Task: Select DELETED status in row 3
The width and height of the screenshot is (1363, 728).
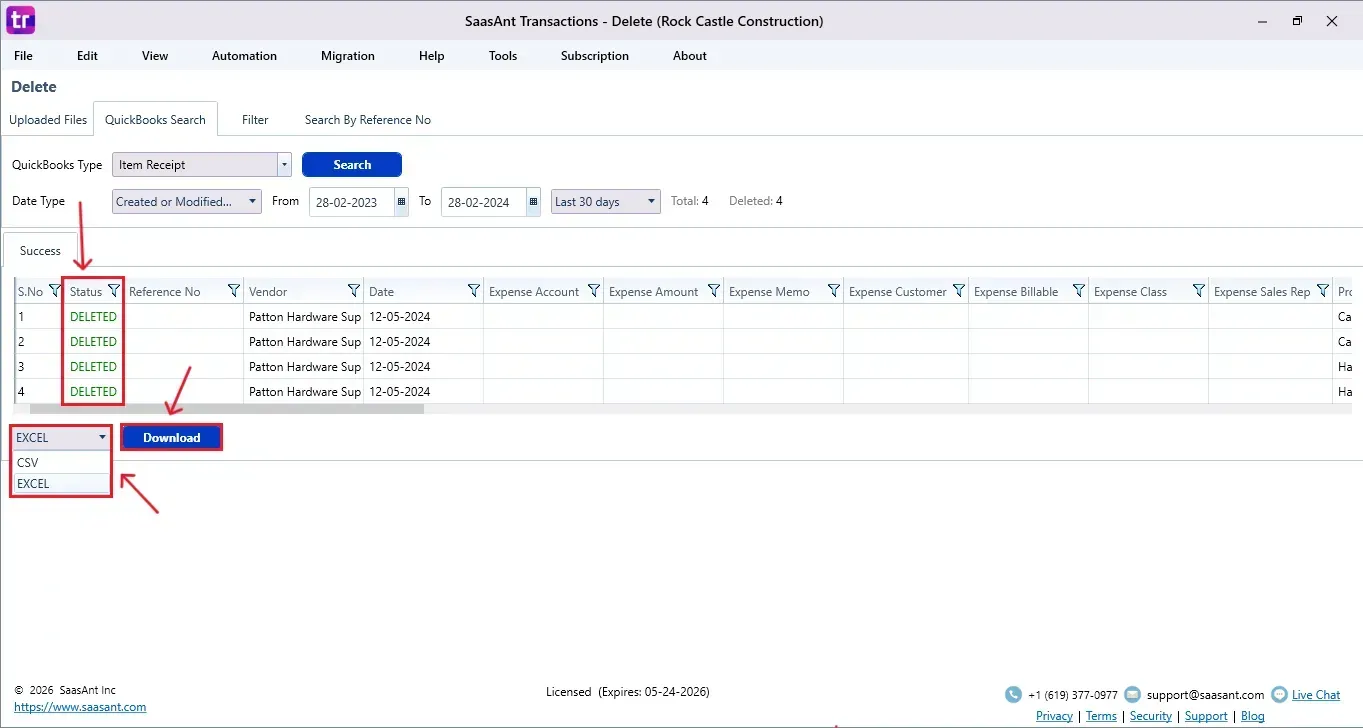Action: coord(93,367)
